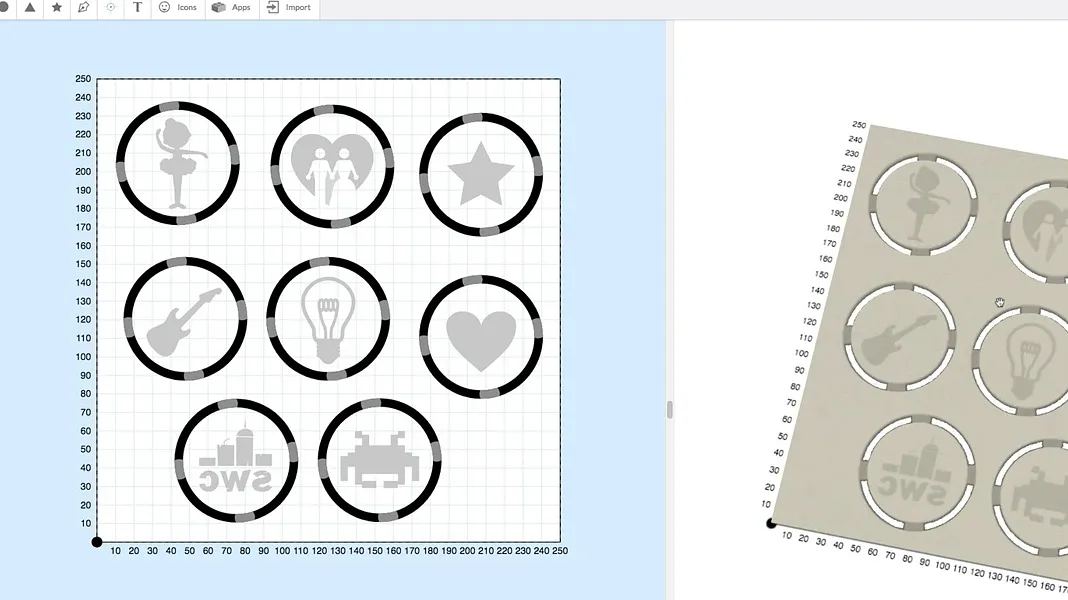Screen dimensions: 1068x600
Task: Open the Apps menu
Action: (x=231, y=7)
